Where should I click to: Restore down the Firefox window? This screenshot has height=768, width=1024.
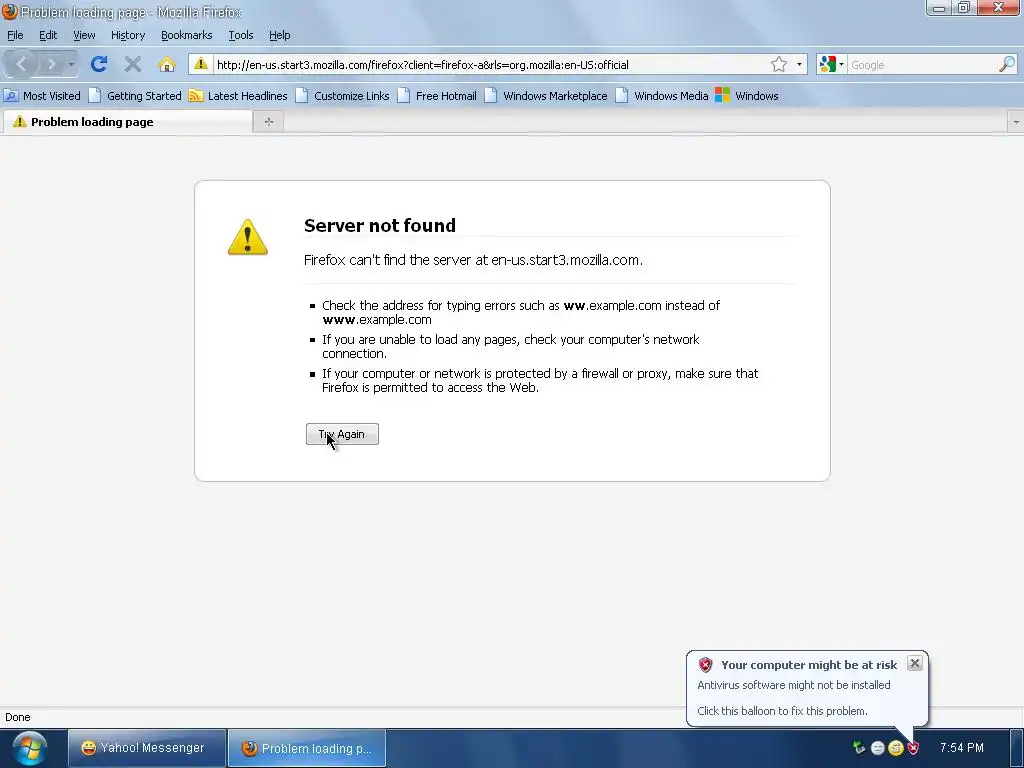964,8
